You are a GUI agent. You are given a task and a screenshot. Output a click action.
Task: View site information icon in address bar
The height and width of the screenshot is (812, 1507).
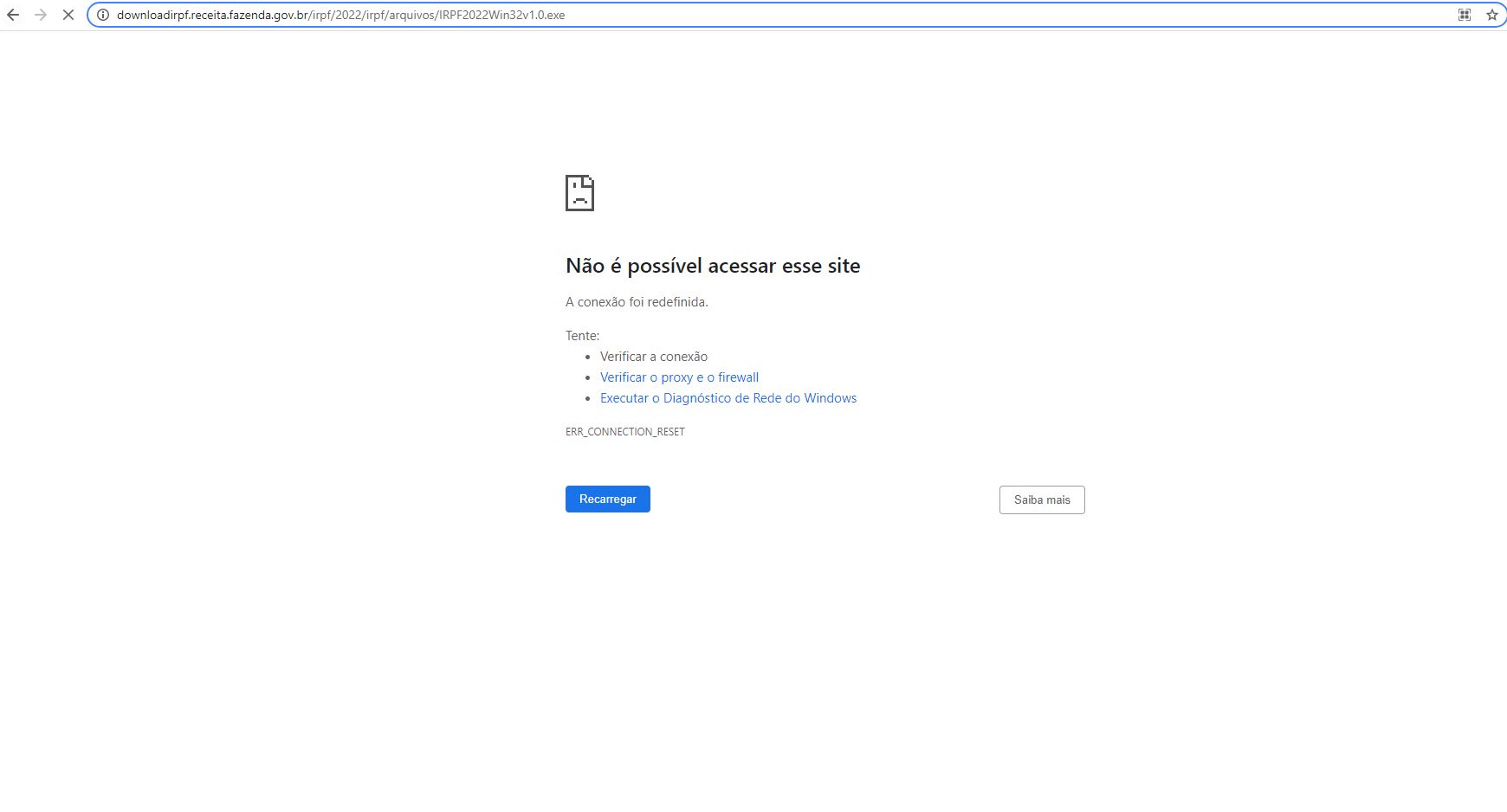click(x=102, y=15)
